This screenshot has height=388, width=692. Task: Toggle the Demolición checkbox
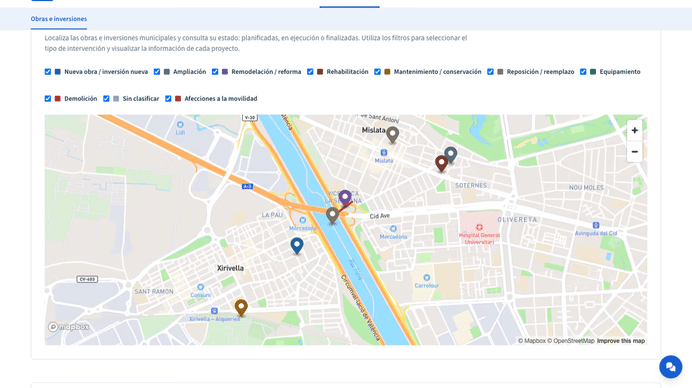48,99
